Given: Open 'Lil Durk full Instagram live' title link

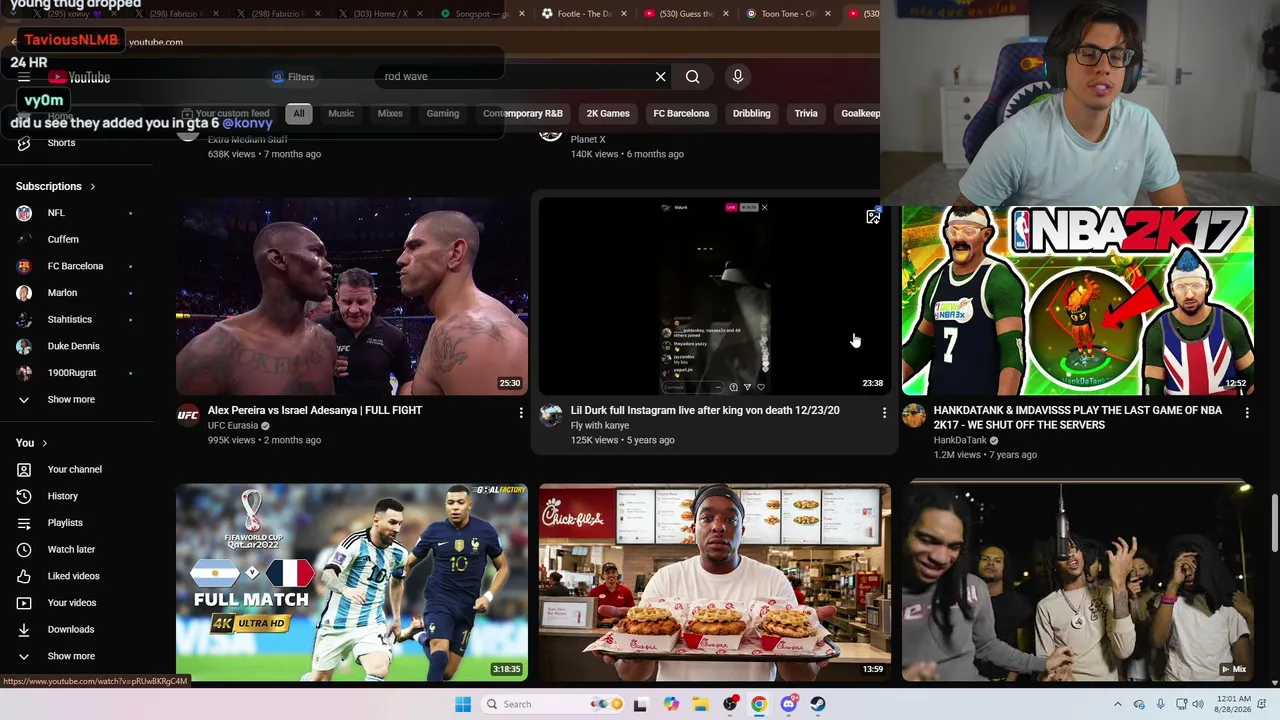Looking at the screenshot, I should 705,411.
